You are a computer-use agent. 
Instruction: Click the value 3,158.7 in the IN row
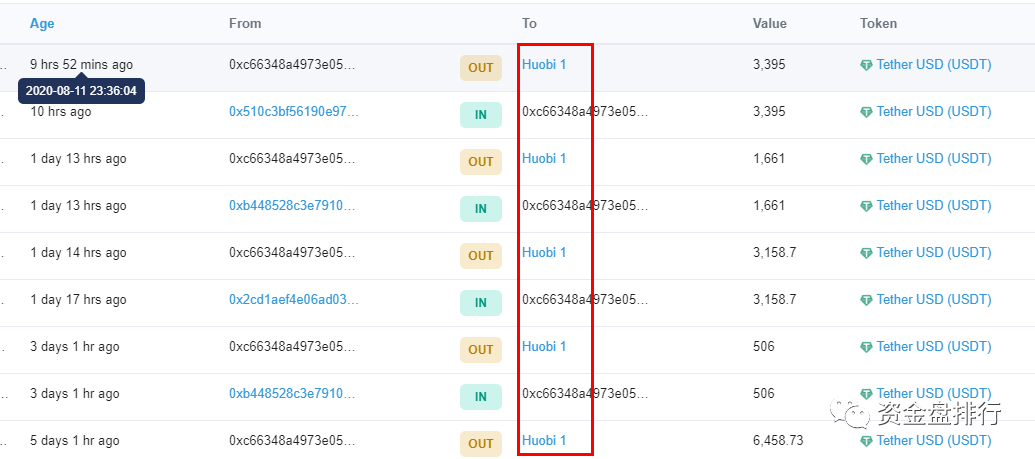click(x=774, y=299)
